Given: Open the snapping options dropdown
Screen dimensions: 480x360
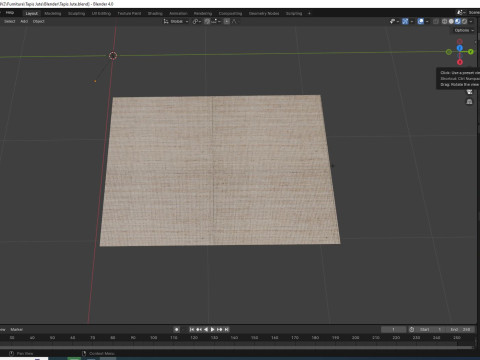Looking at the screenshot, I should click(216, 21).
